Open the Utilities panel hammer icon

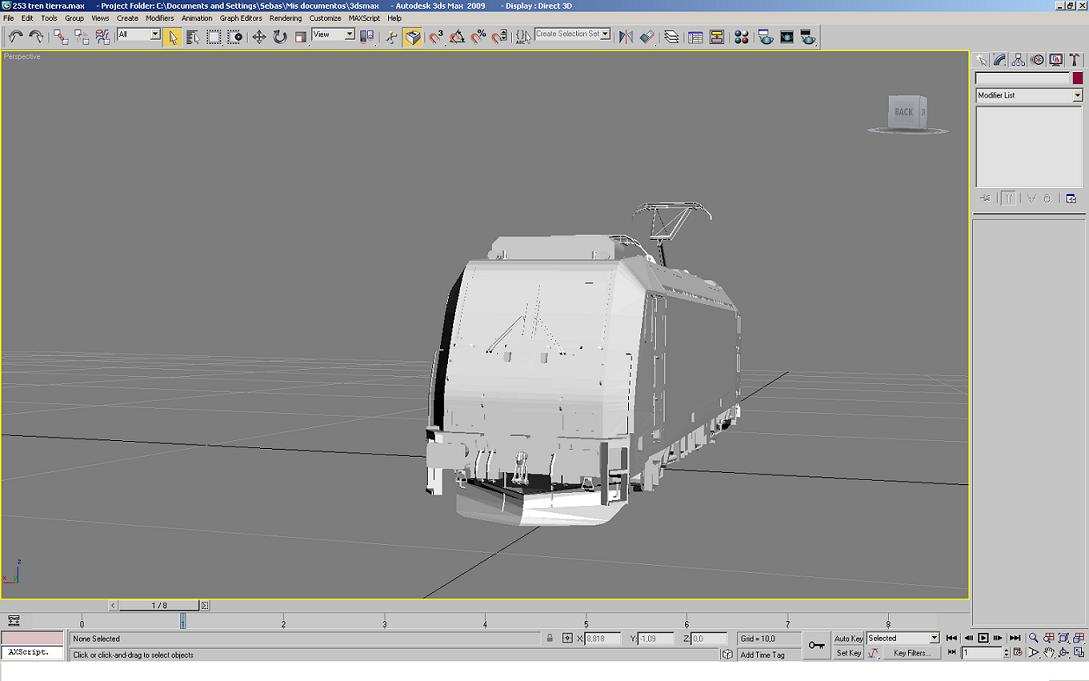pyautogui.click(x=1075, y=60)
